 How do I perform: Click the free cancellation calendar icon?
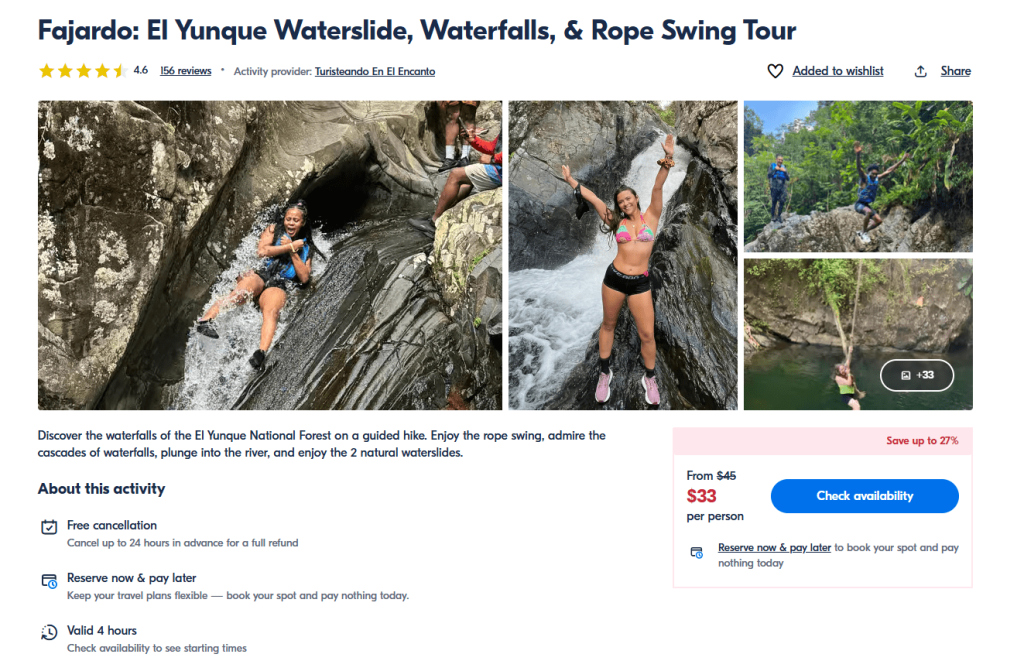click(49, 527)
